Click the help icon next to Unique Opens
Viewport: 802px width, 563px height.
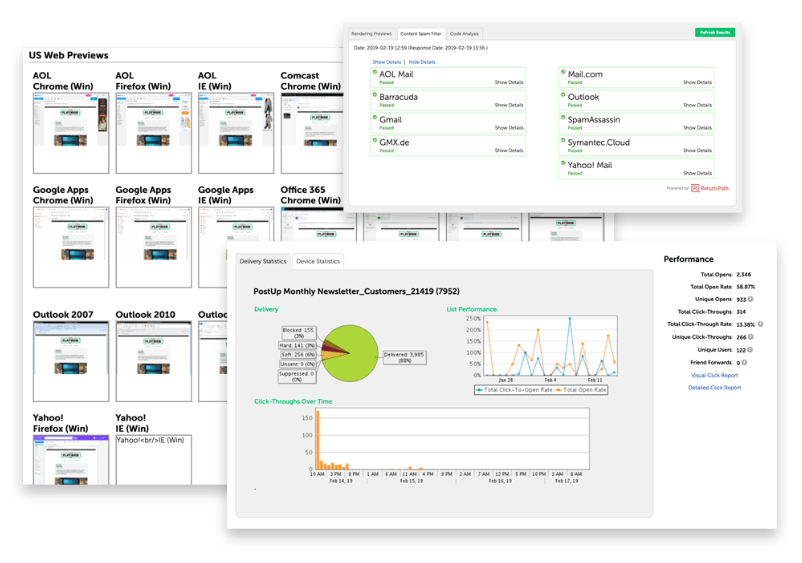751,299
